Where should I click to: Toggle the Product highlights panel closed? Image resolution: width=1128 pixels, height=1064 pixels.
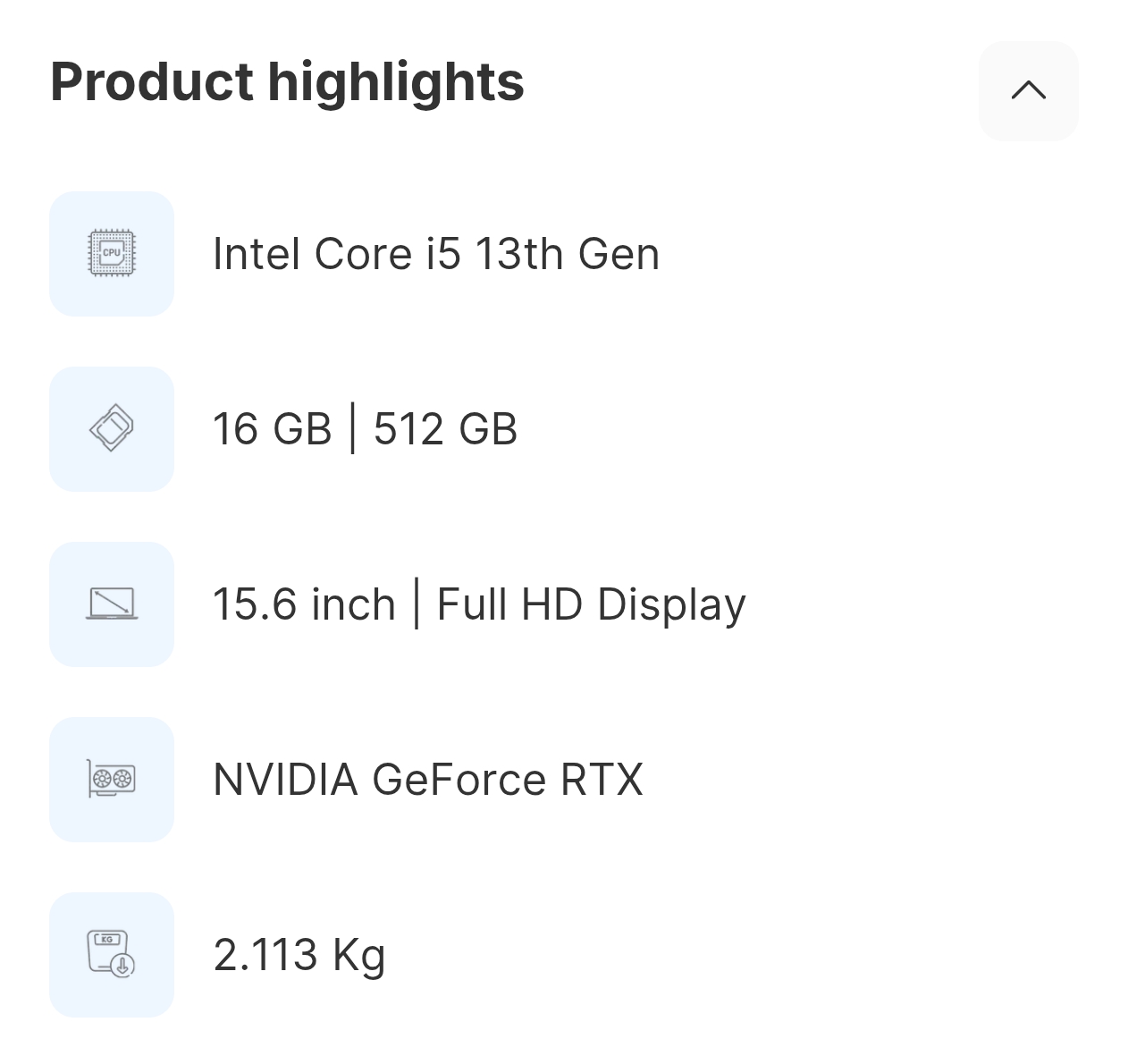[1028, 90]
